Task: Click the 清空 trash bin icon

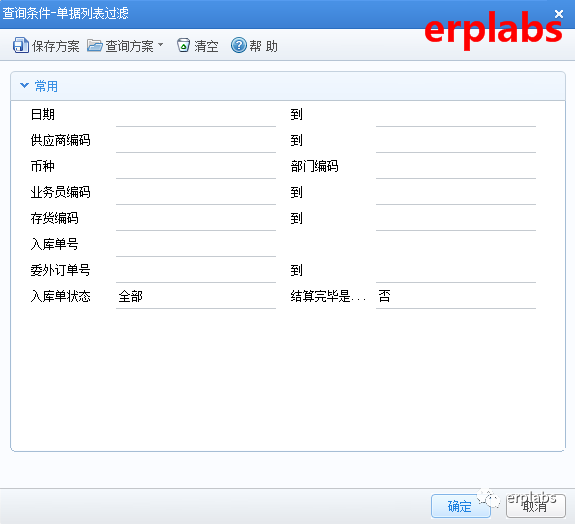Action: point(183,45)
